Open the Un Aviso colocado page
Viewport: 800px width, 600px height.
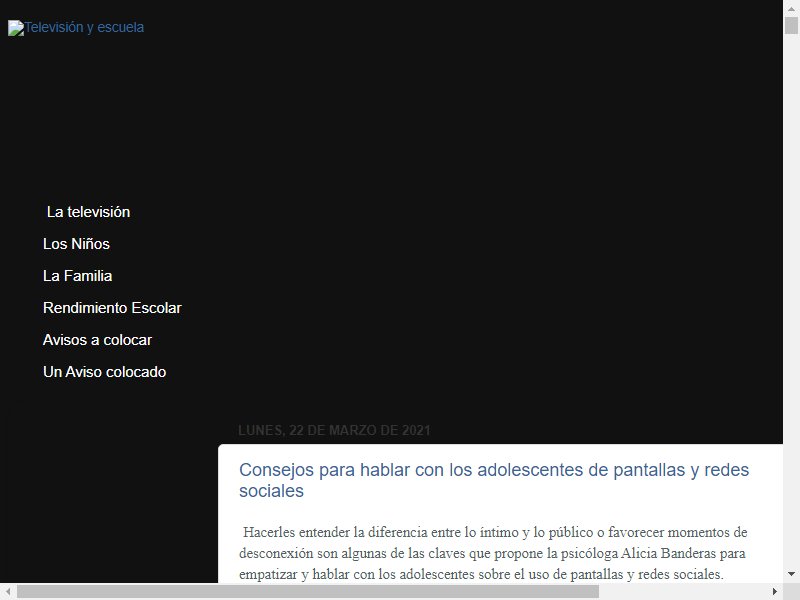(x=105, y=372)
